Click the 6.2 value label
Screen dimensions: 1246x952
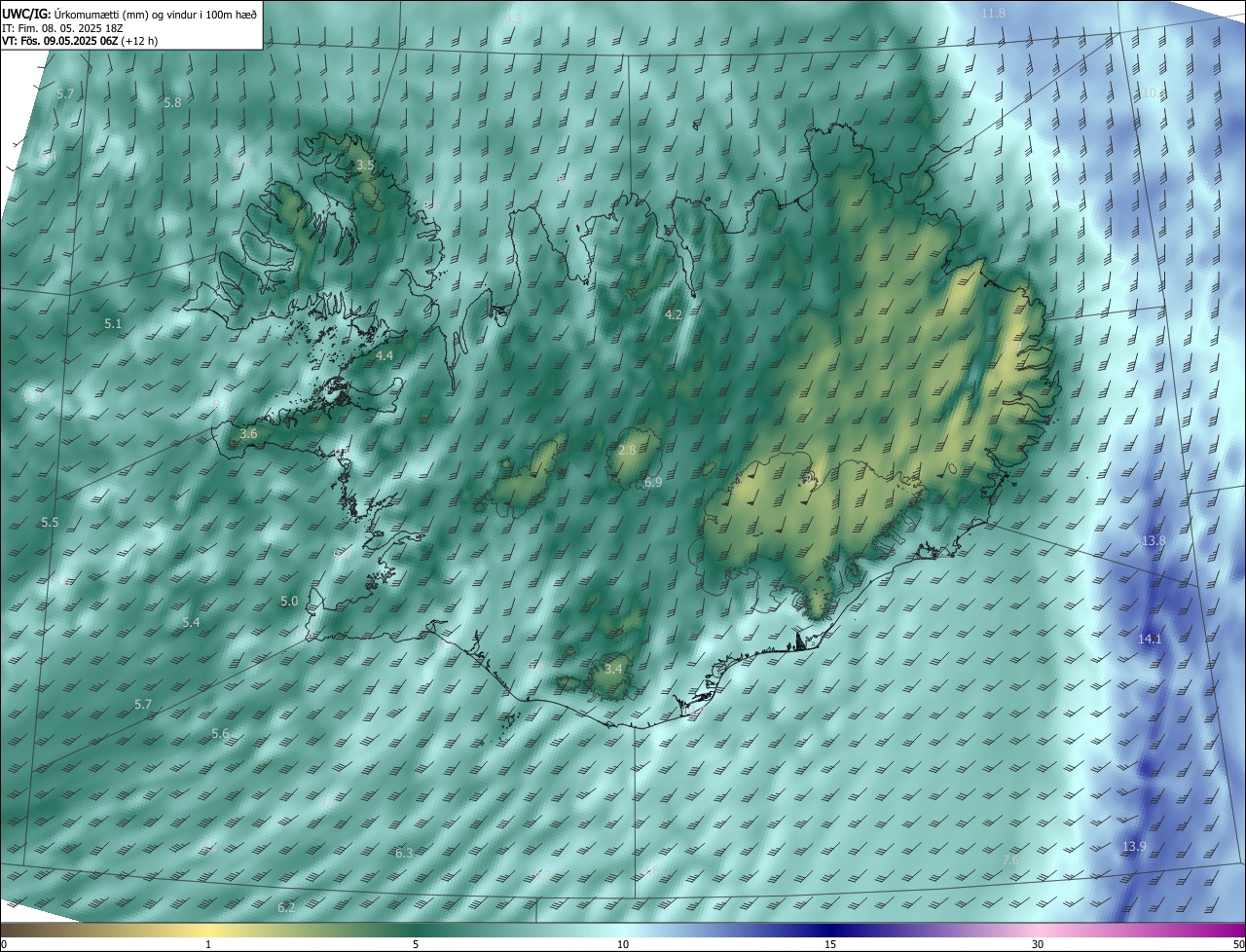point(286,907)
